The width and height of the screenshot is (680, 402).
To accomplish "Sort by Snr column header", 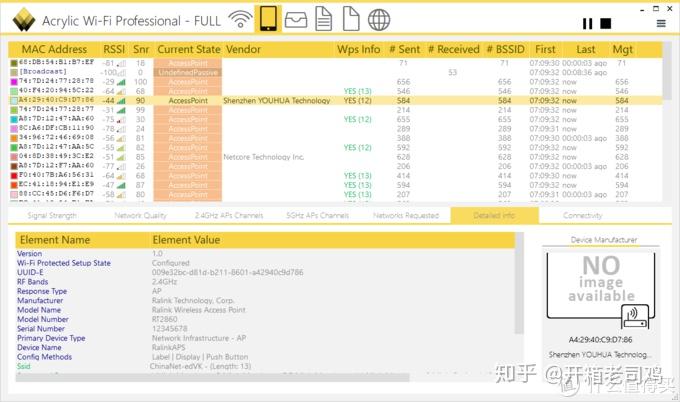I will pos(141,49).
